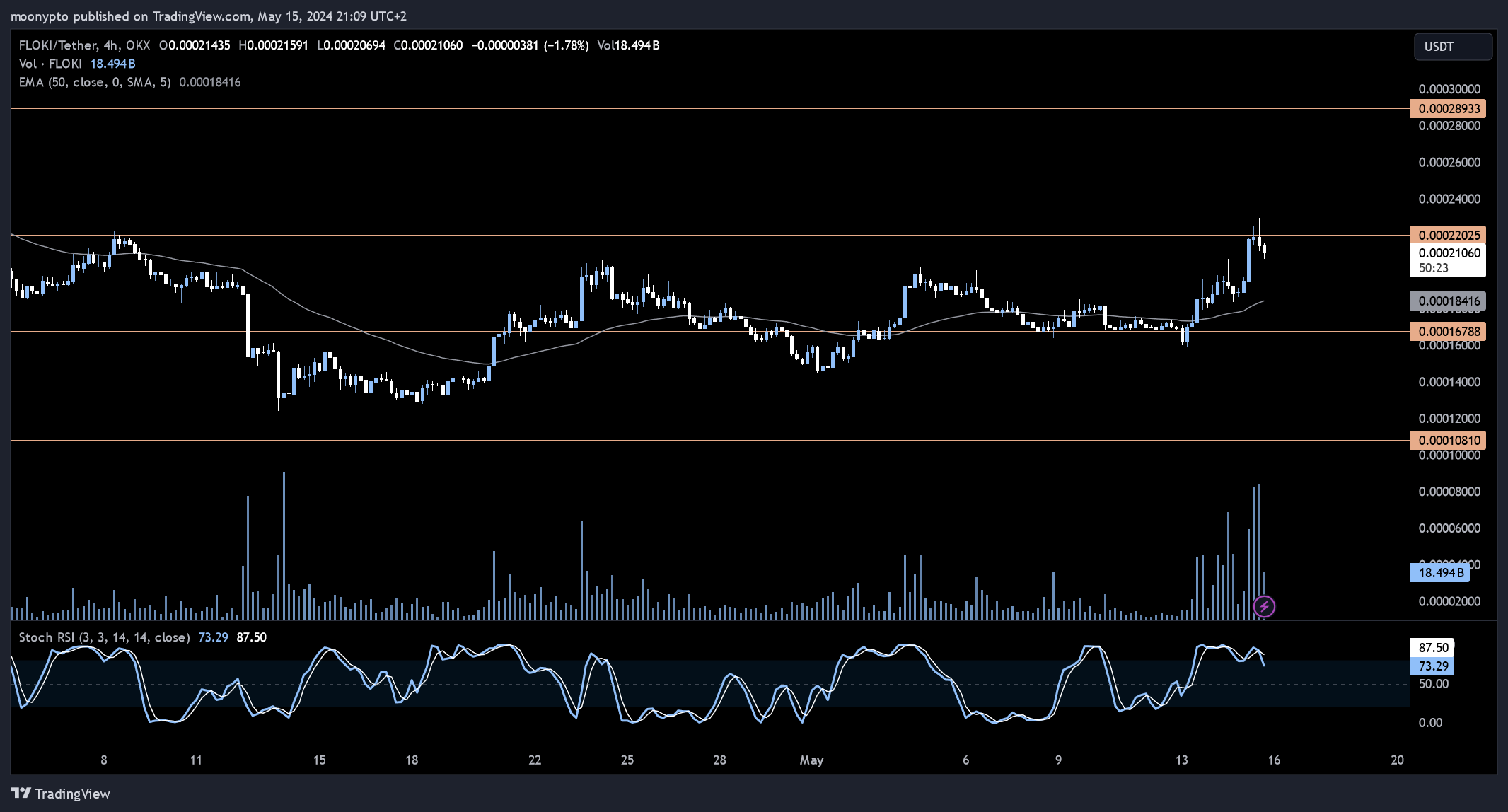Click the Stoch RSI 73.29 axis label
Viewport: 1508px width, 812px height.
(1433, 666)
